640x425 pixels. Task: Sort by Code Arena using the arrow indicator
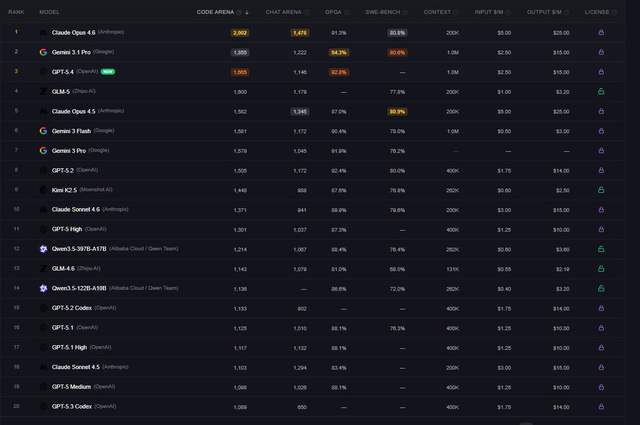pos(247,12)
